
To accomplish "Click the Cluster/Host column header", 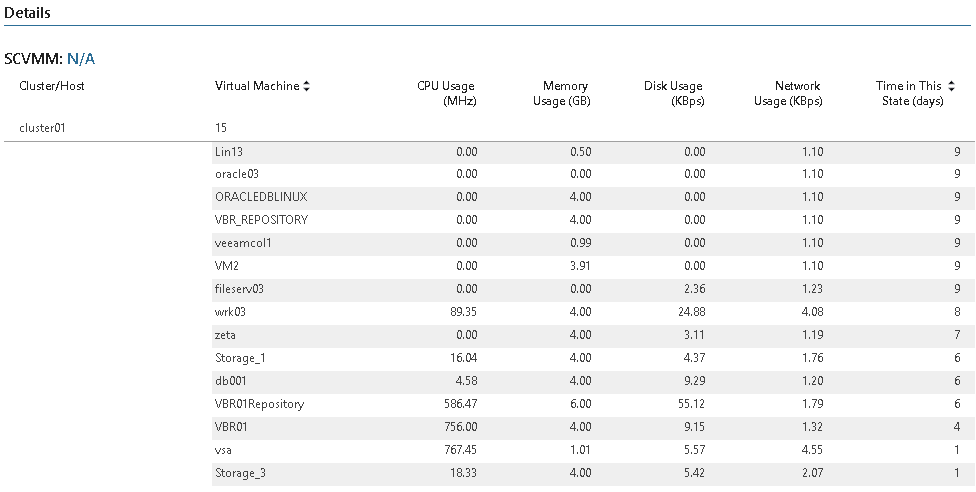I will click(x=52, y=86).
